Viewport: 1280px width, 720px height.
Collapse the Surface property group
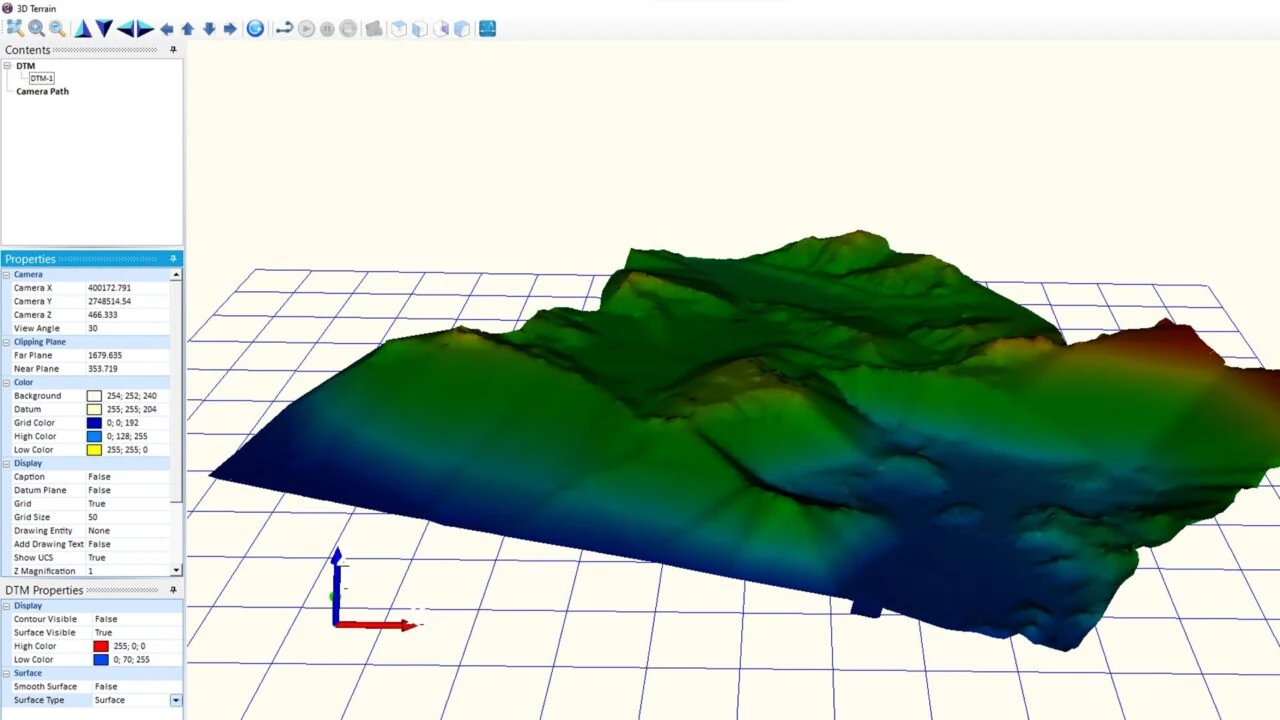(x=6, y=673)
